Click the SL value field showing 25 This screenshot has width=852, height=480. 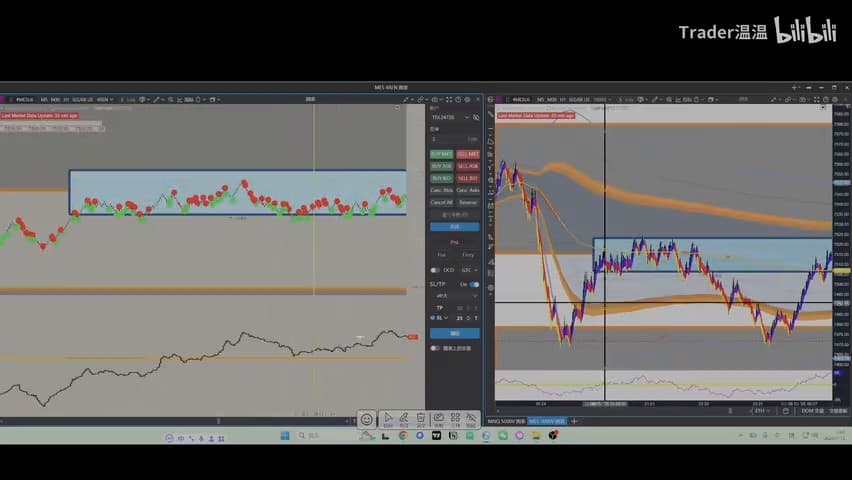click(460, 318)
